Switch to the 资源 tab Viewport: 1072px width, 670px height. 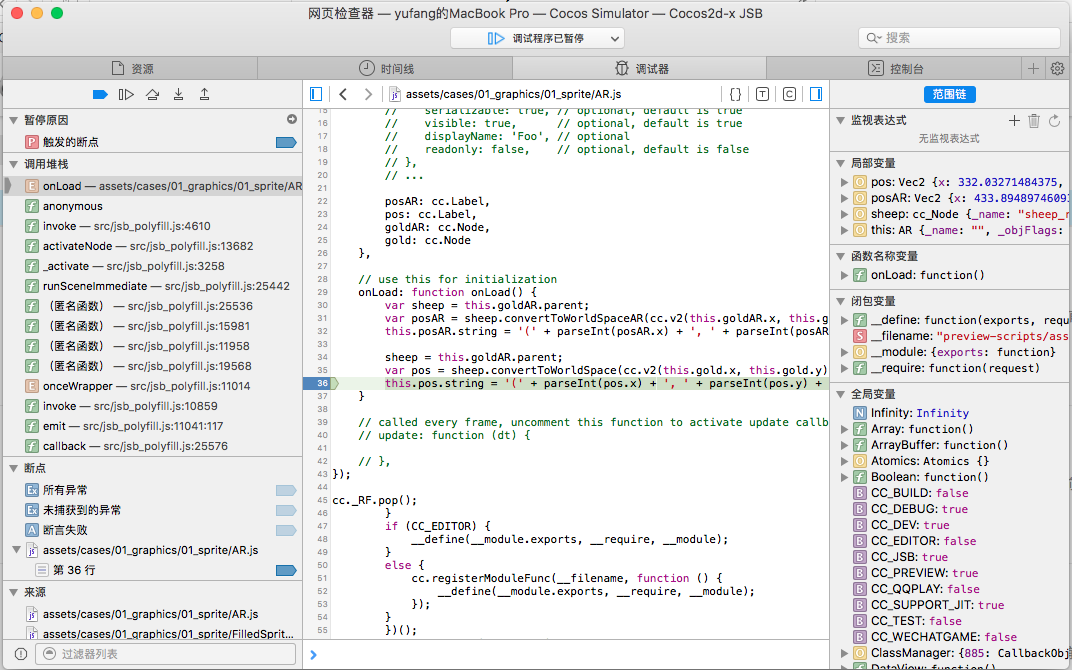[x=131, y=68]
